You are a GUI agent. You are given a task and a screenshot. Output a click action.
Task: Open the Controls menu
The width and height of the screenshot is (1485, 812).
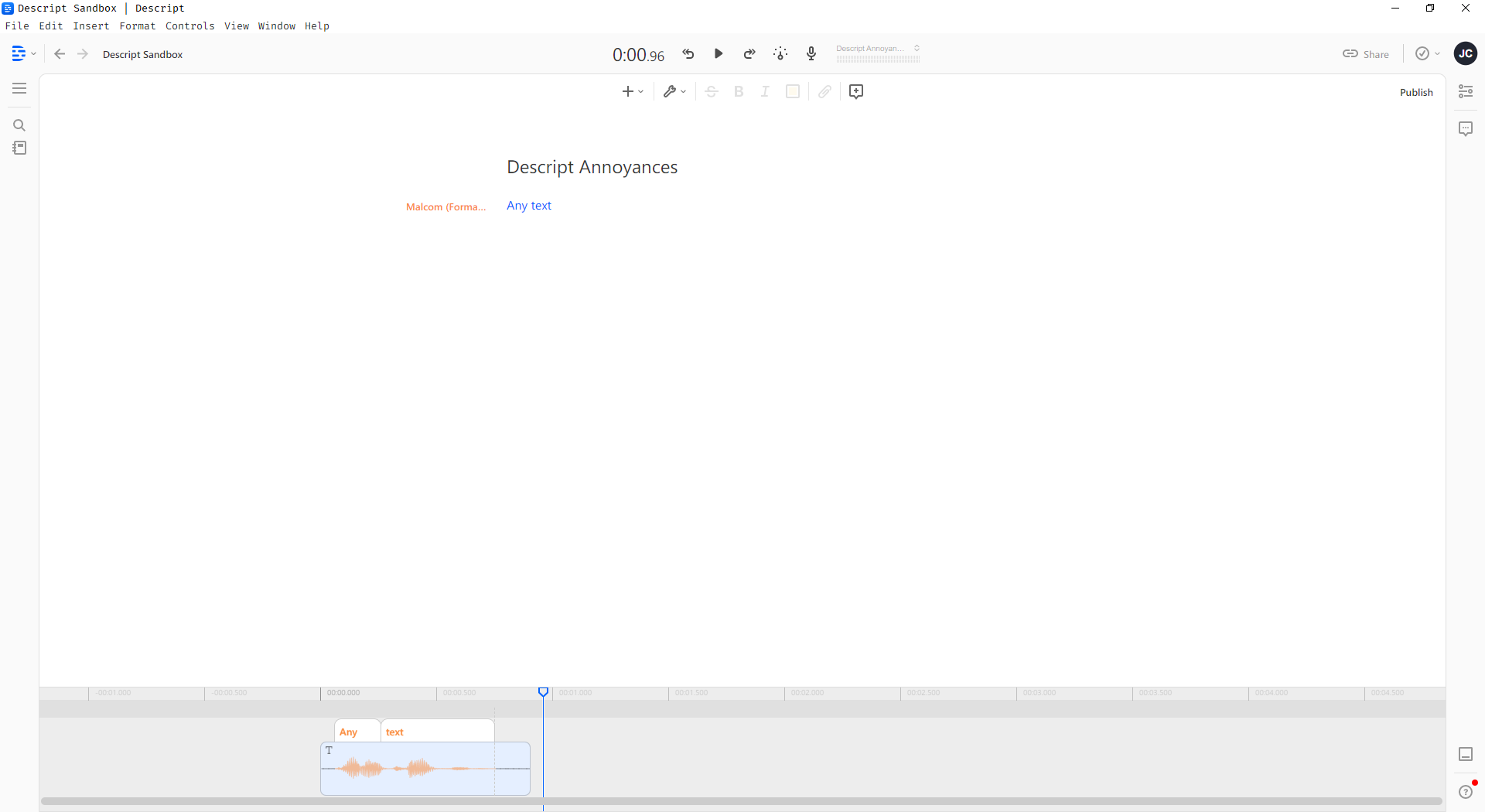click(189, 26)
